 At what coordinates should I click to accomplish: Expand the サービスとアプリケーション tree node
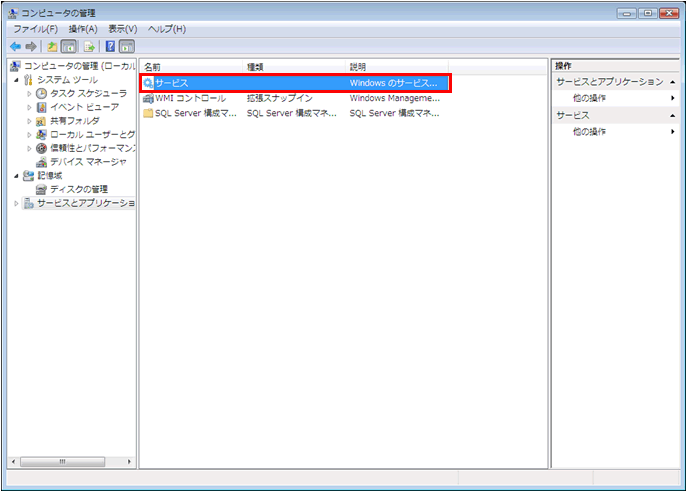16,203
